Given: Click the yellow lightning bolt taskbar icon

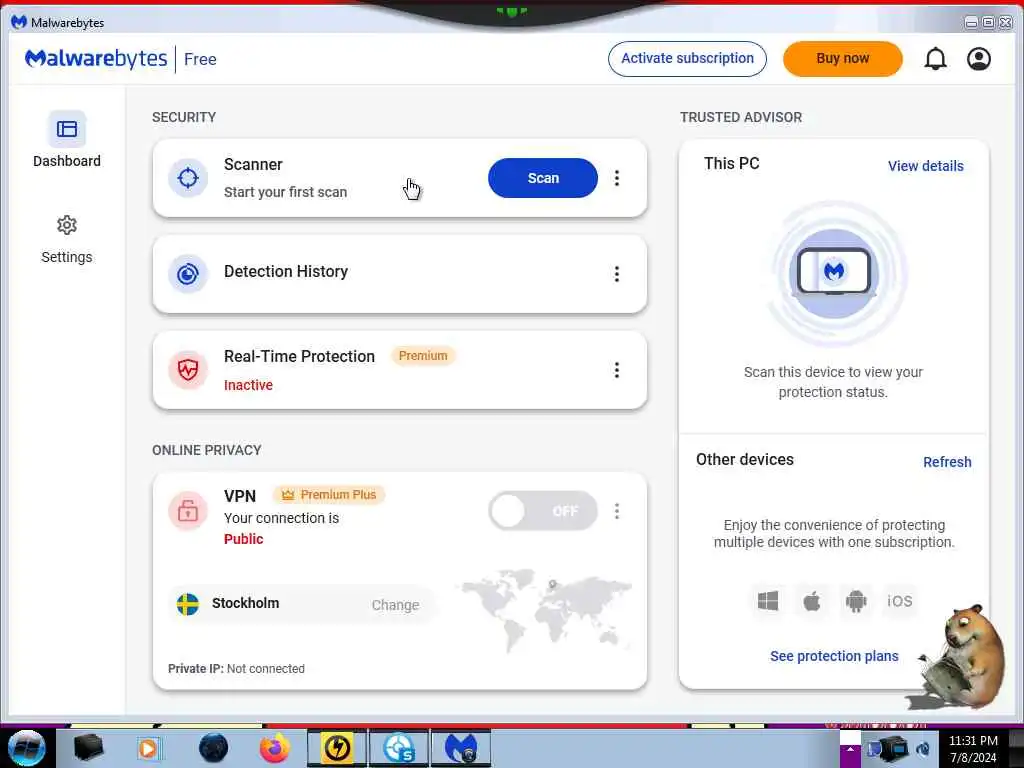Looking at the screenshot, I should 337,748.
